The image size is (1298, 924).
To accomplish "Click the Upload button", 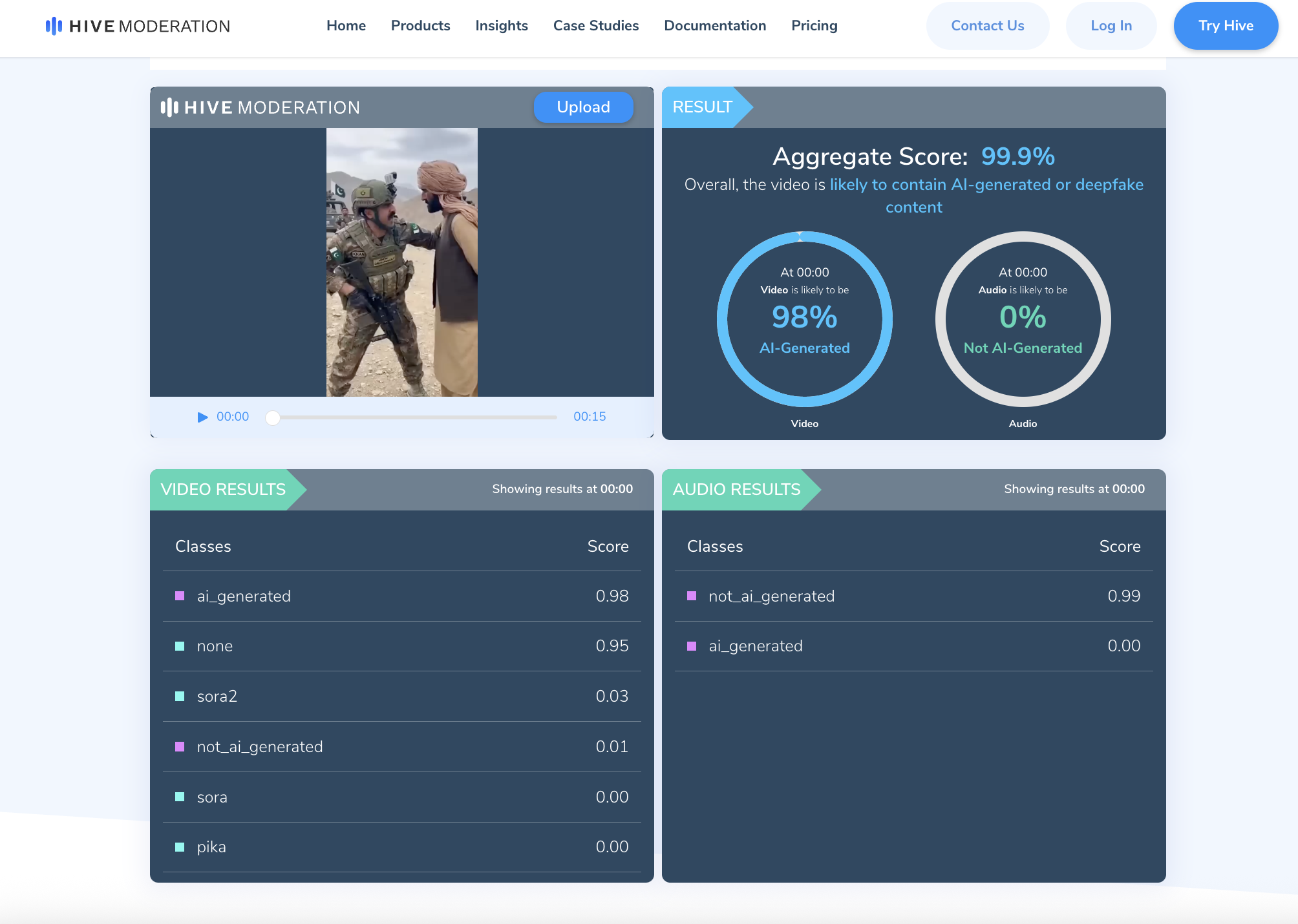I will 583,107.
